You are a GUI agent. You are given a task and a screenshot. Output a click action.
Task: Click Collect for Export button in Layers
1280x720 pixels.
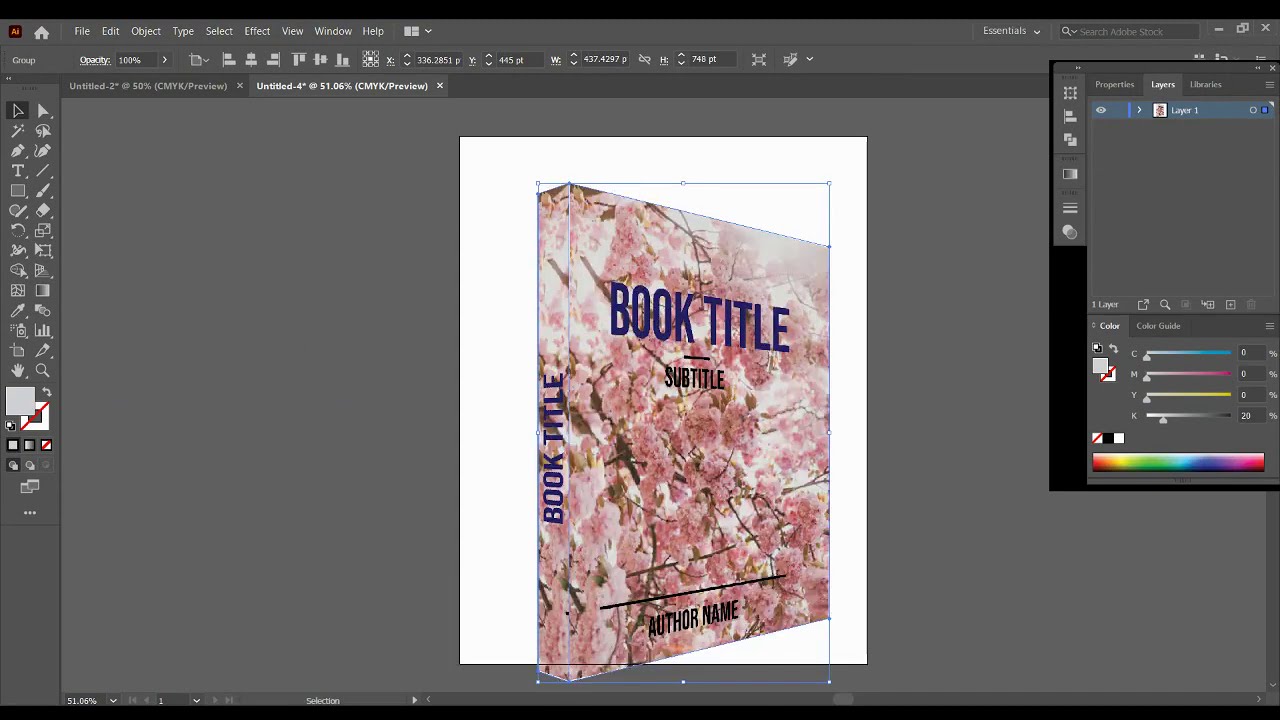click(1143, 305)
